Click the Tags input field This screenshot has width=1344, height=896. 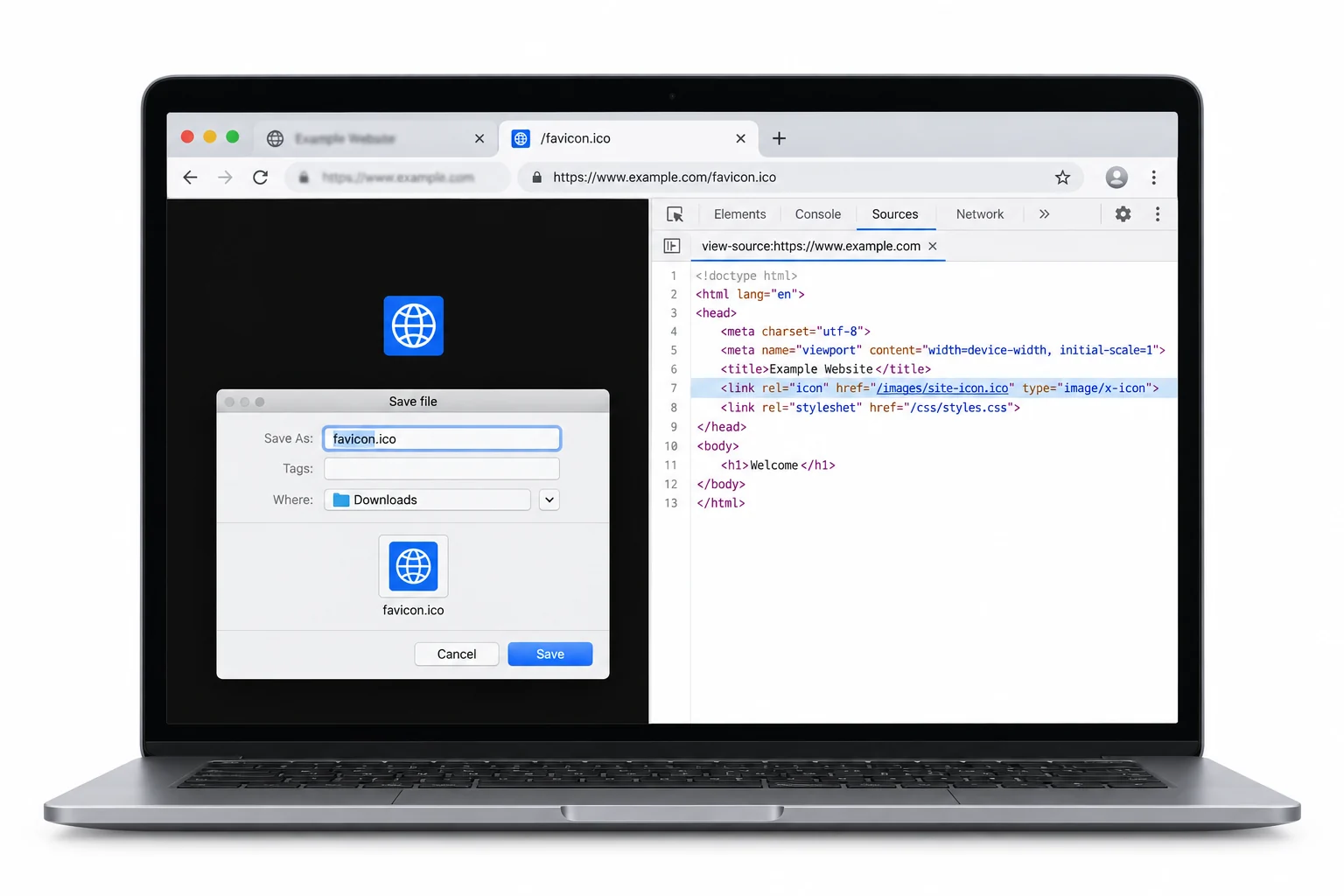[442, 469]
